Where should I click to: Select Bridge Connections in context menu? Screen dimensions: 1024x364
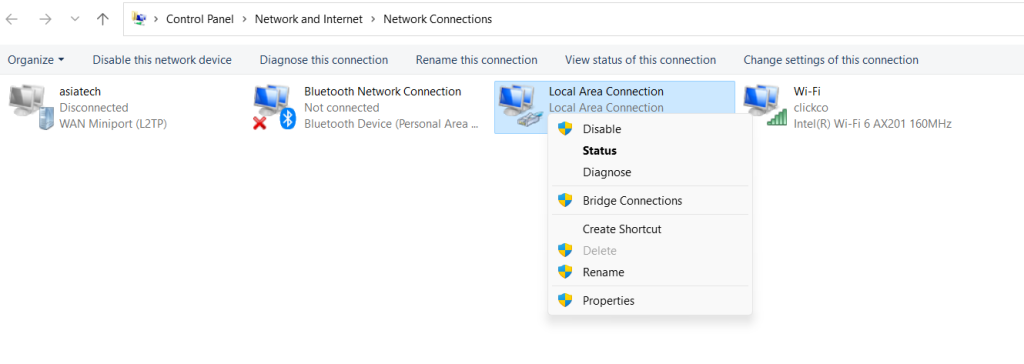click(650, 201)
